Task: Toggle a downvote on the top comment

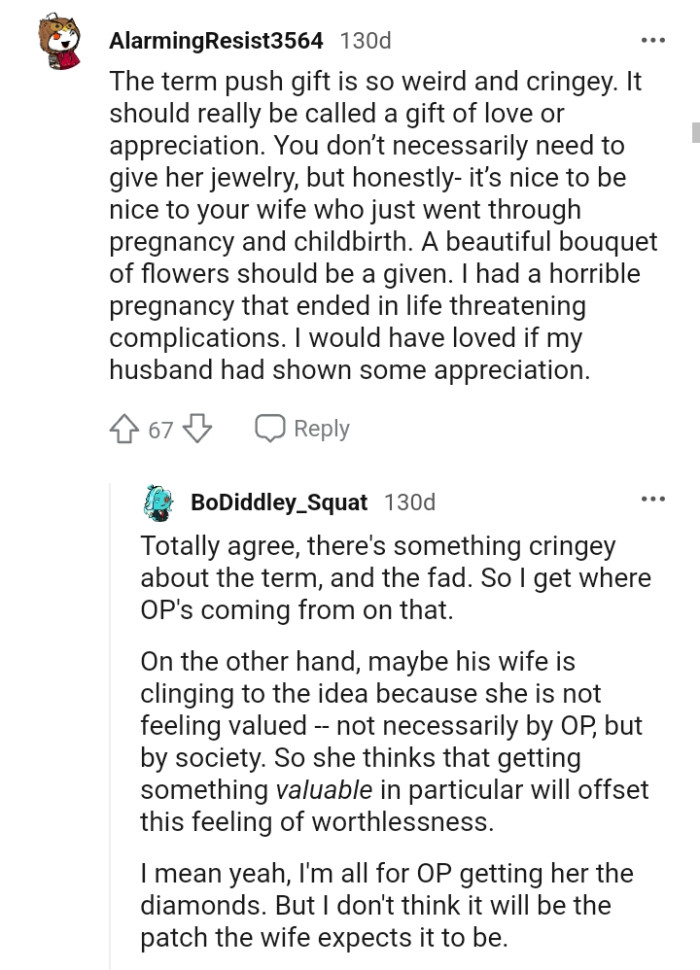Action: (196, 427)
